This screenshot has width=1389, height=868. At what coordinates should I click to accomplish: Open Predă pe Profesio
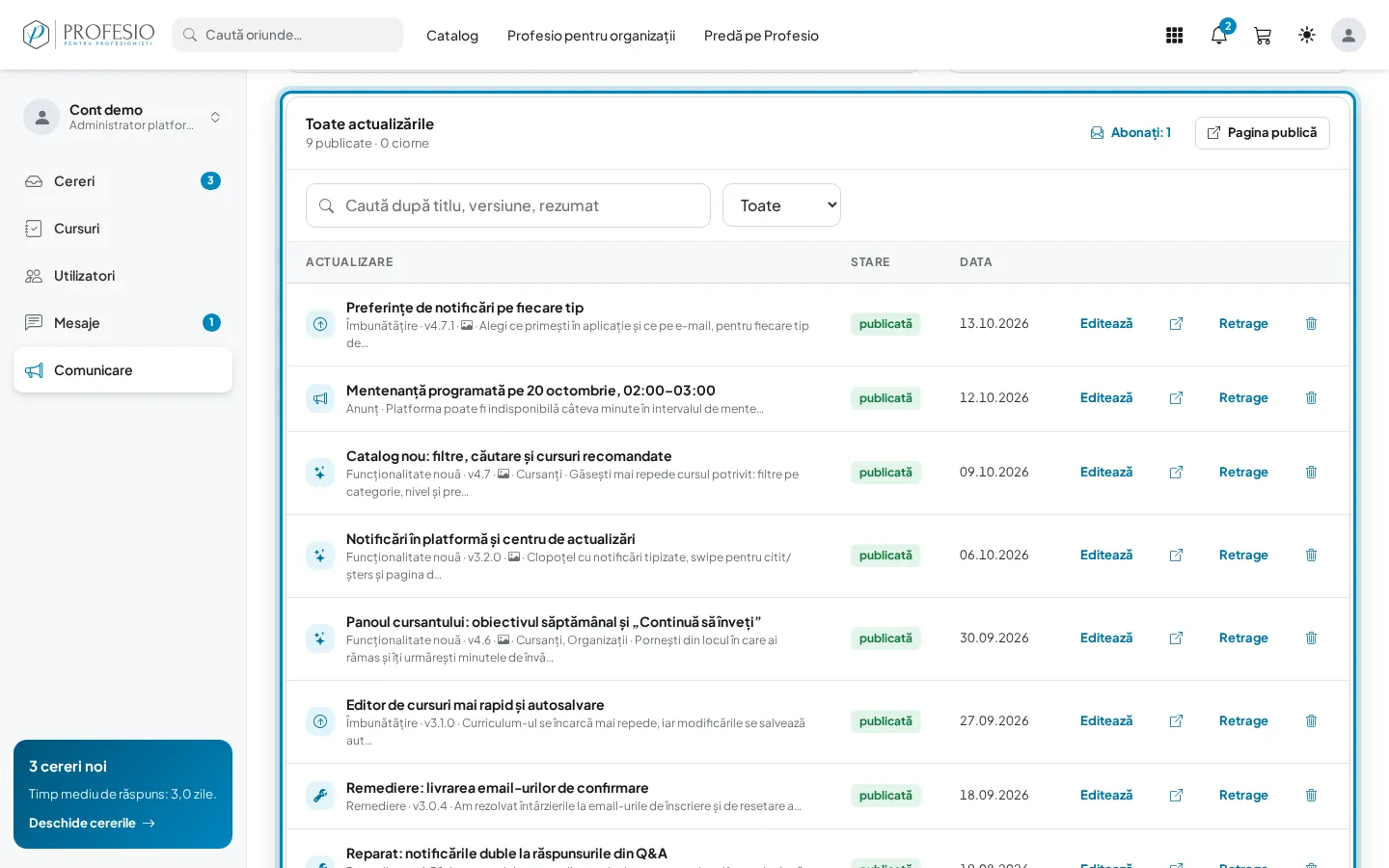(x=761, y=36)
